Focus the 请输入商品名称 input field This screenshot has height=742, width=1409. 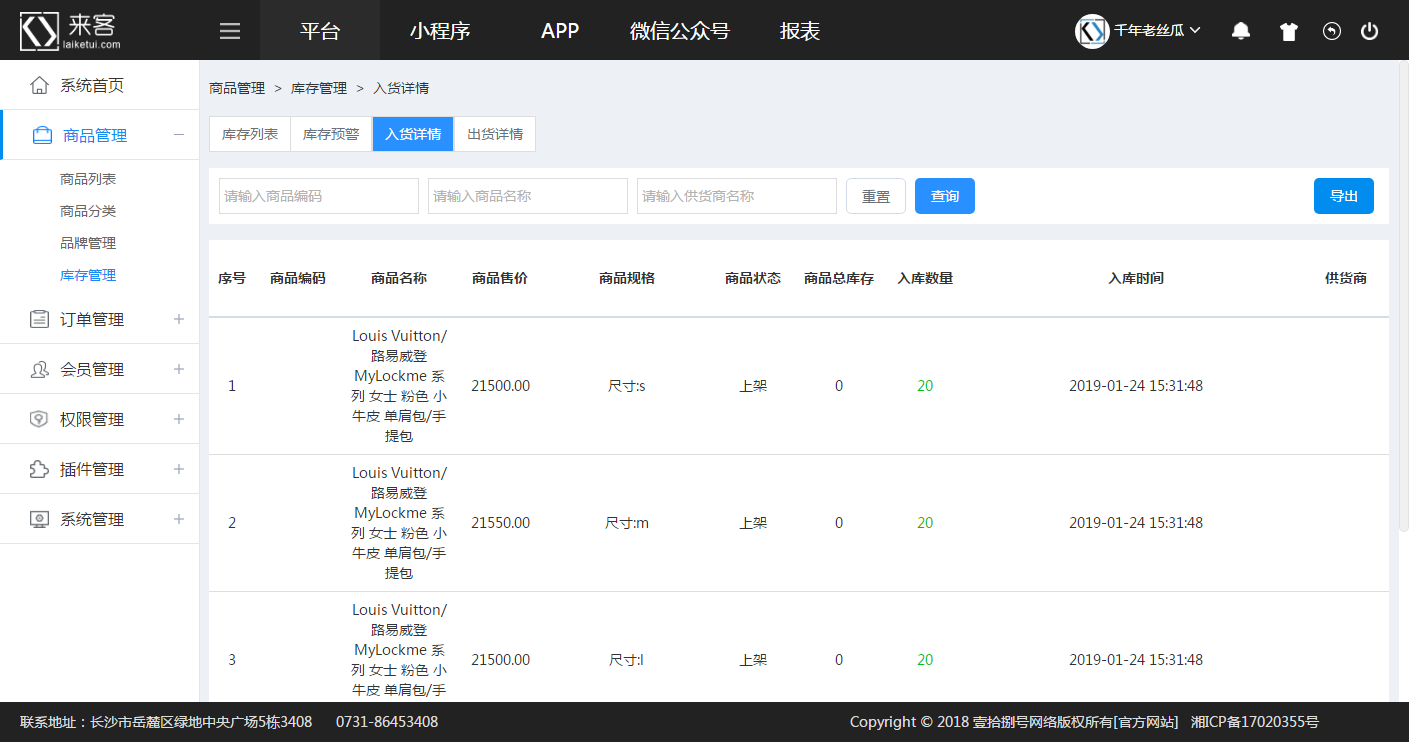click(x=528, y=196)
